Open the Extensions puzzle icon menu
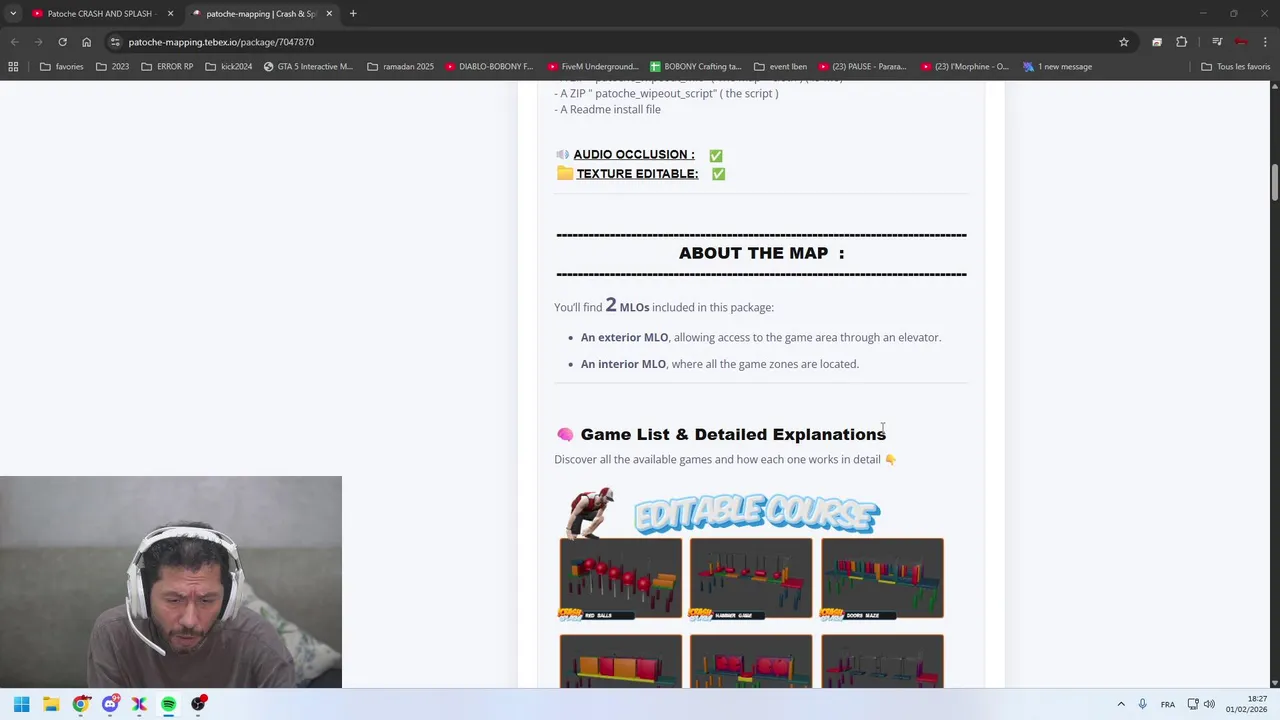The height and width of the screenshot is (720, 1280). [1182, 42]
